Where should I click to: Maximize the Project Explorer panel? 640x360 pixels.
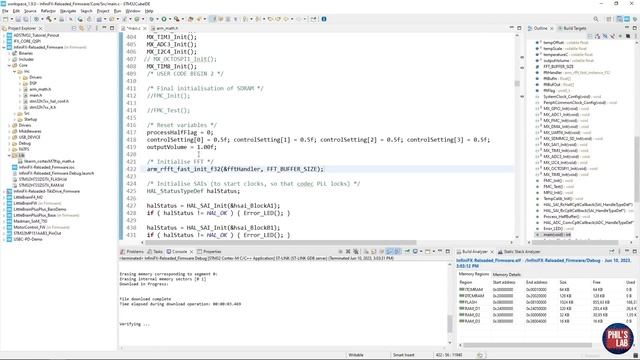[112, 28]
